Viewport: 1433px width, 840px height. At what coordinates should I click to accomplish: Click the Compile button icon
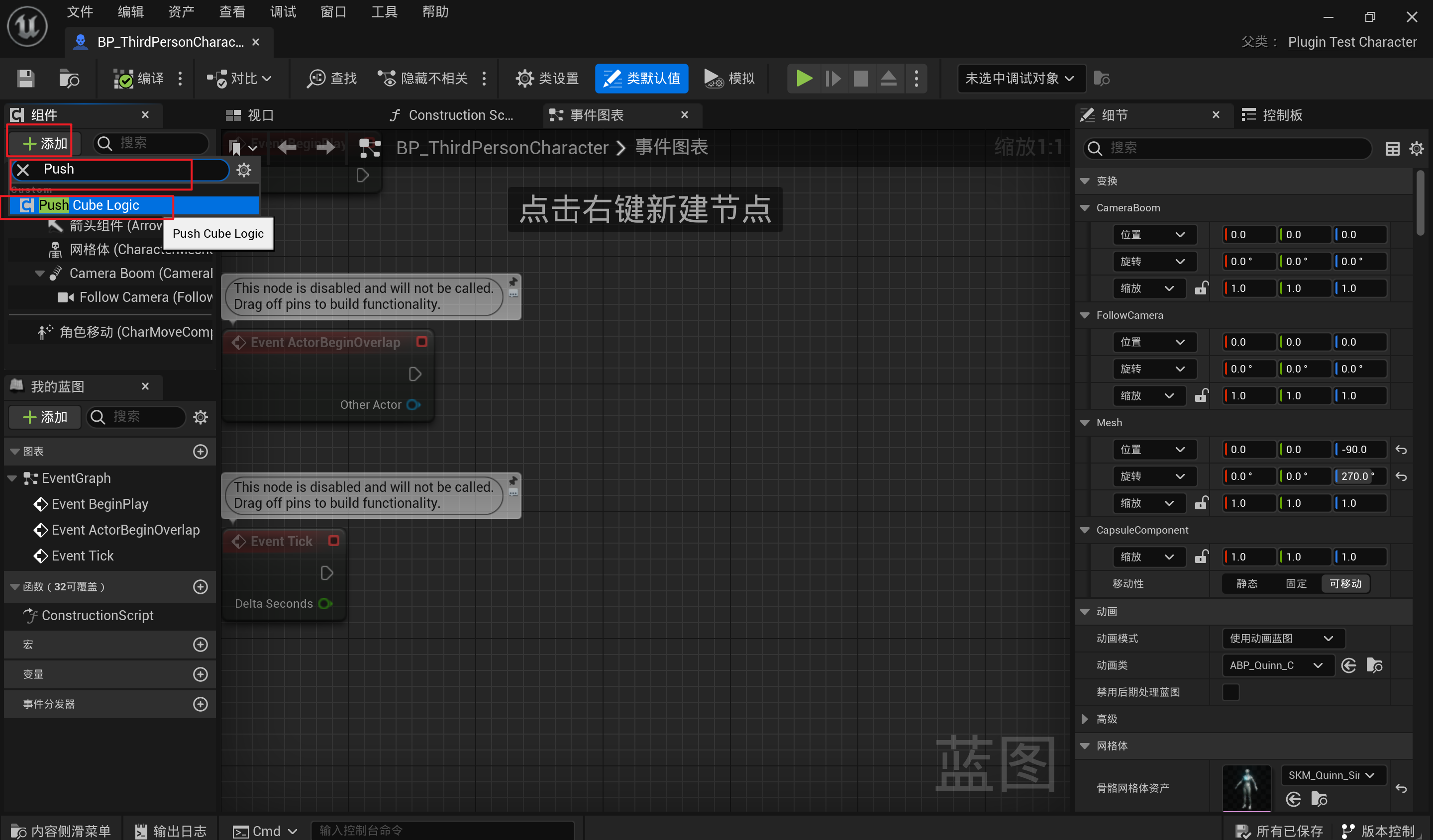click(x=123, y=79)
